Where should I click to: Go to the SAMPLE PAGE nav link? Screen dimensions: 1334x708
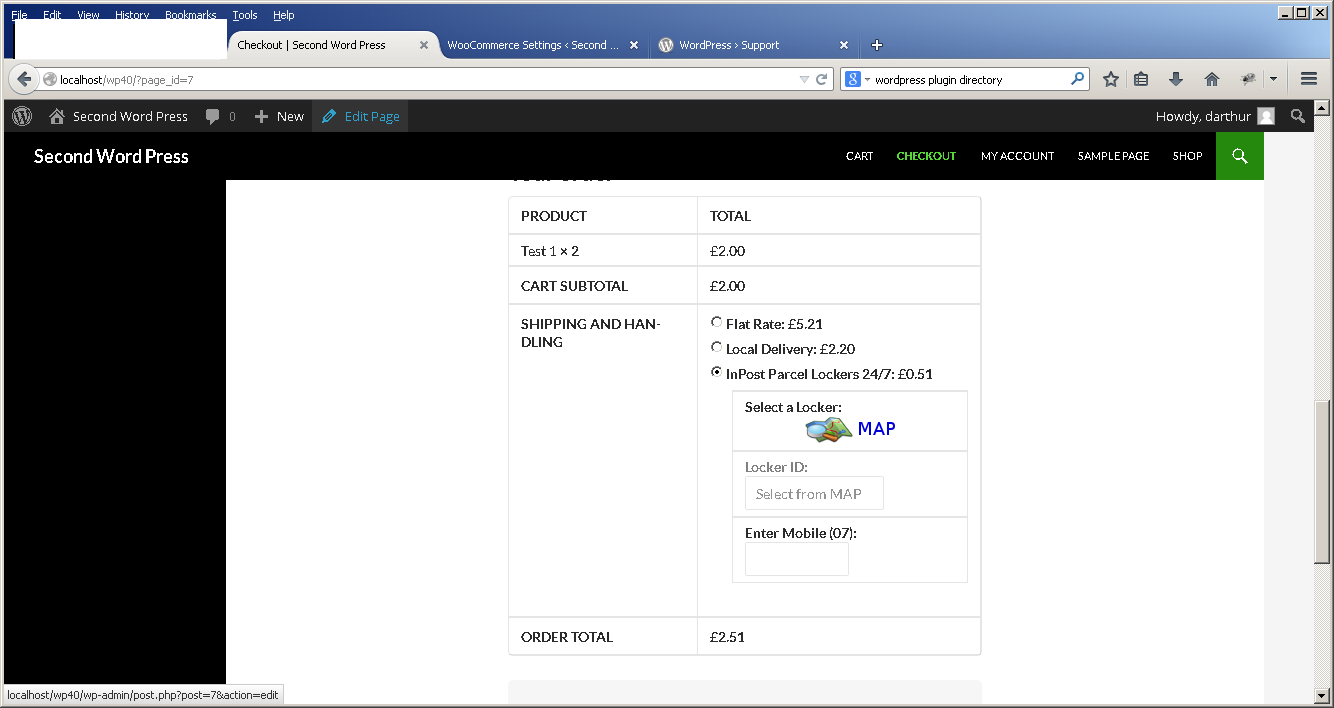tap(1113, 156)
